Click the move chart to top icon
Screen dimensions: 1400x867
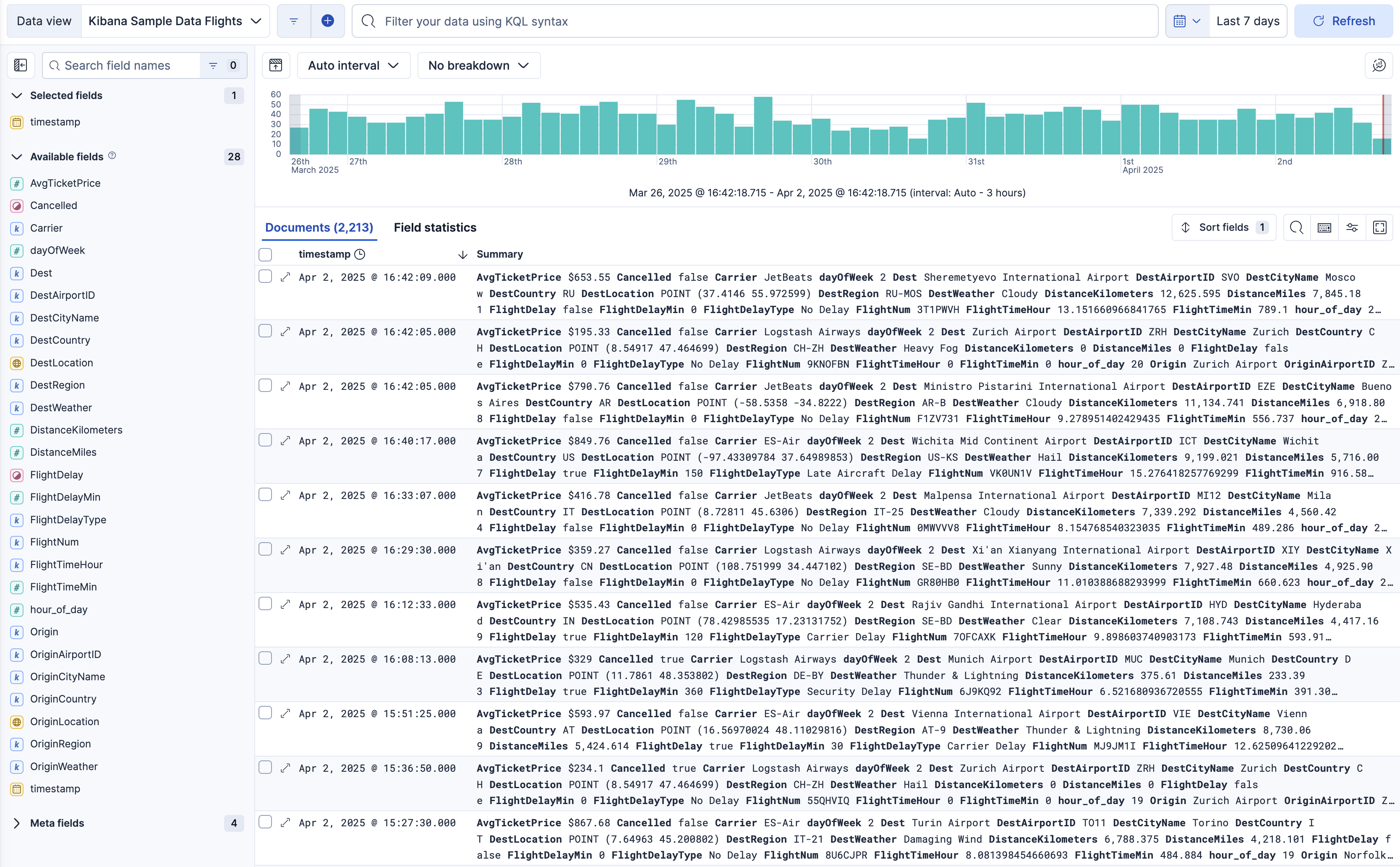tap(276, 65)
